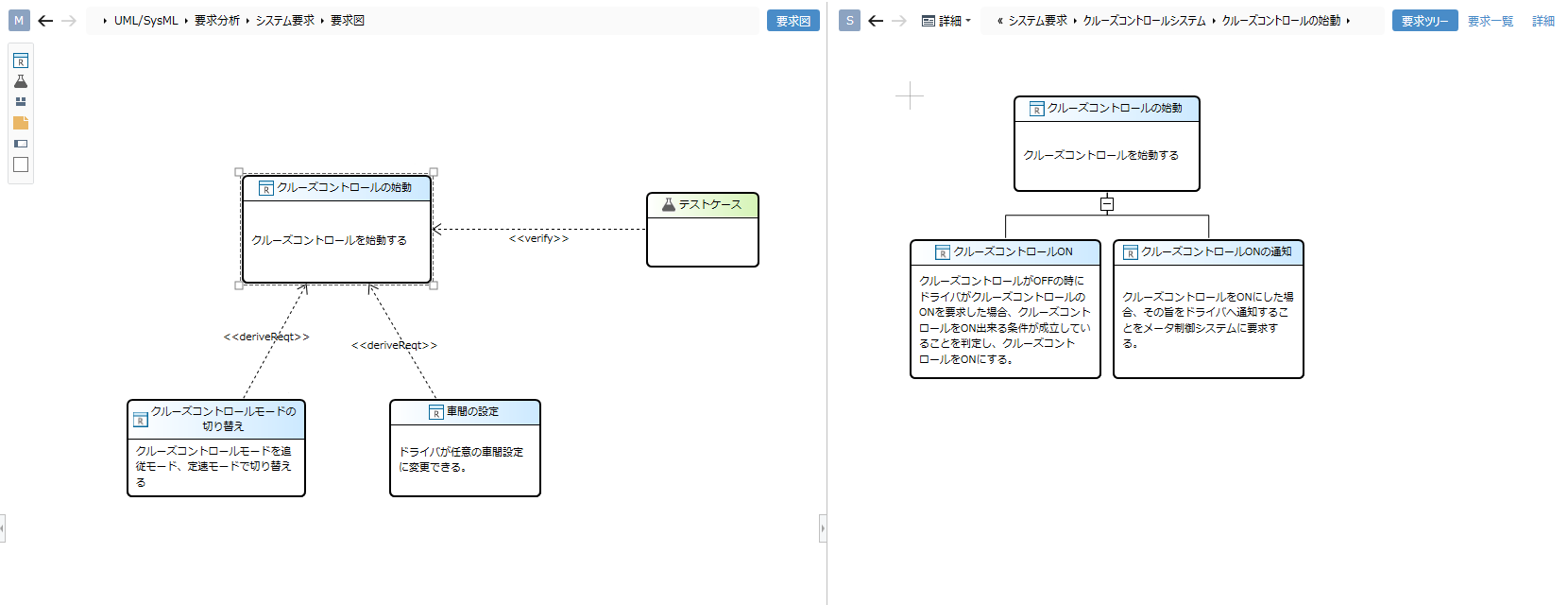Select the Test Case flask tool
The height and width of the screenshot is (605, 1568).
point(21,81)
